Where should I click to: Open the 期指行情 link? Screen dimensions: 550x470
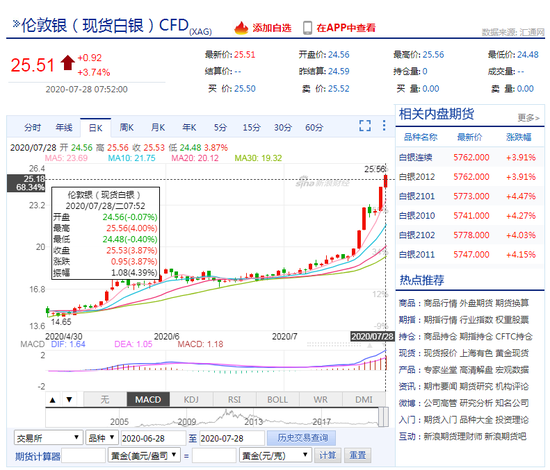click(440, 320)
